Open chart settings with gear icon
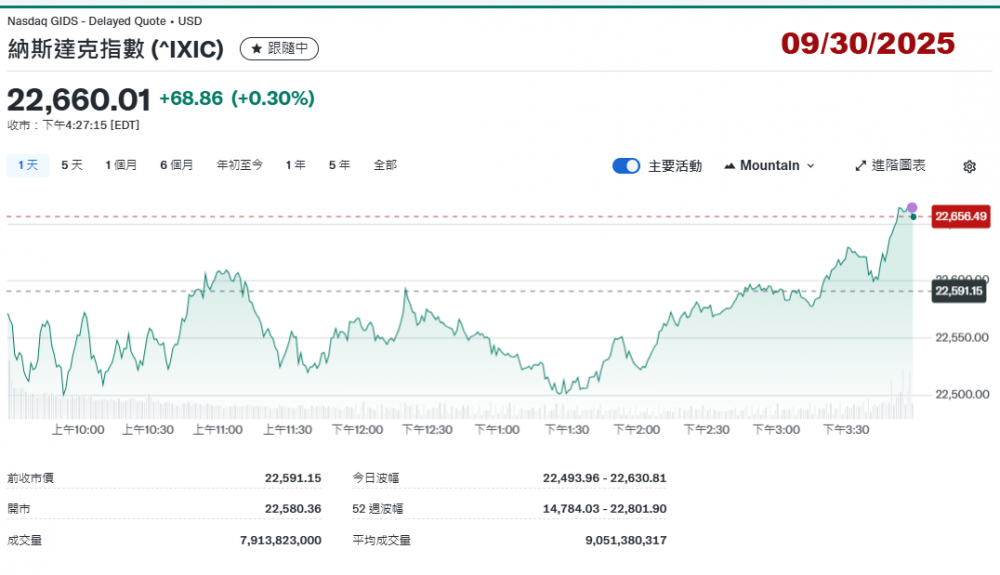The width and height of the screenshot is (1000, 575). point(968,166)
